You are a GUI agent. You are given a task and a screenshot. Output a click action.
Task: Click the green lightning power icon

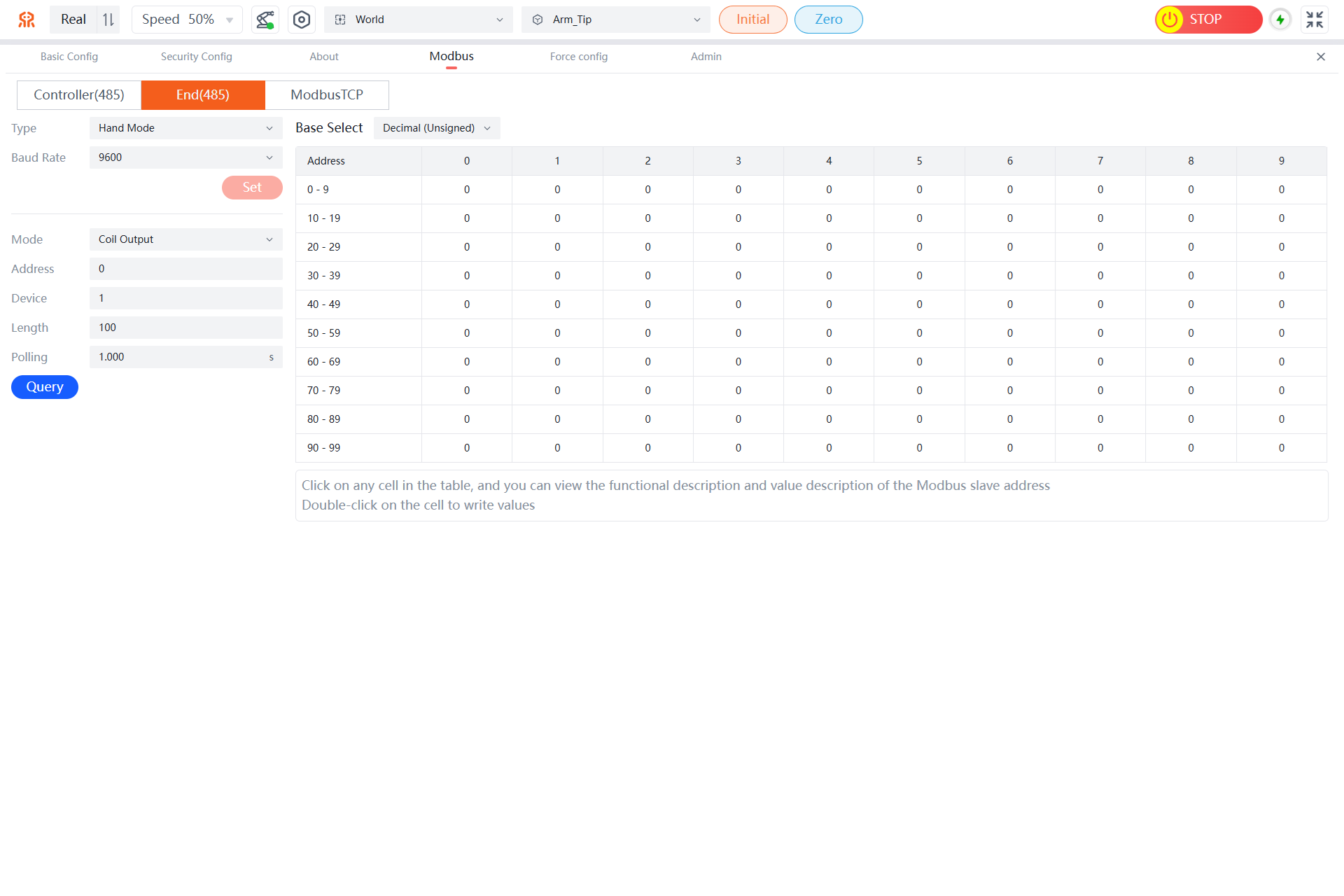click(1280, 20)
